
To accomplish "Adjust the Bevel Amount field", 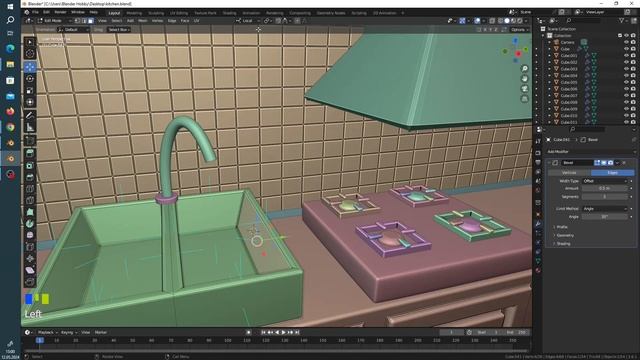I will point(604,189).
